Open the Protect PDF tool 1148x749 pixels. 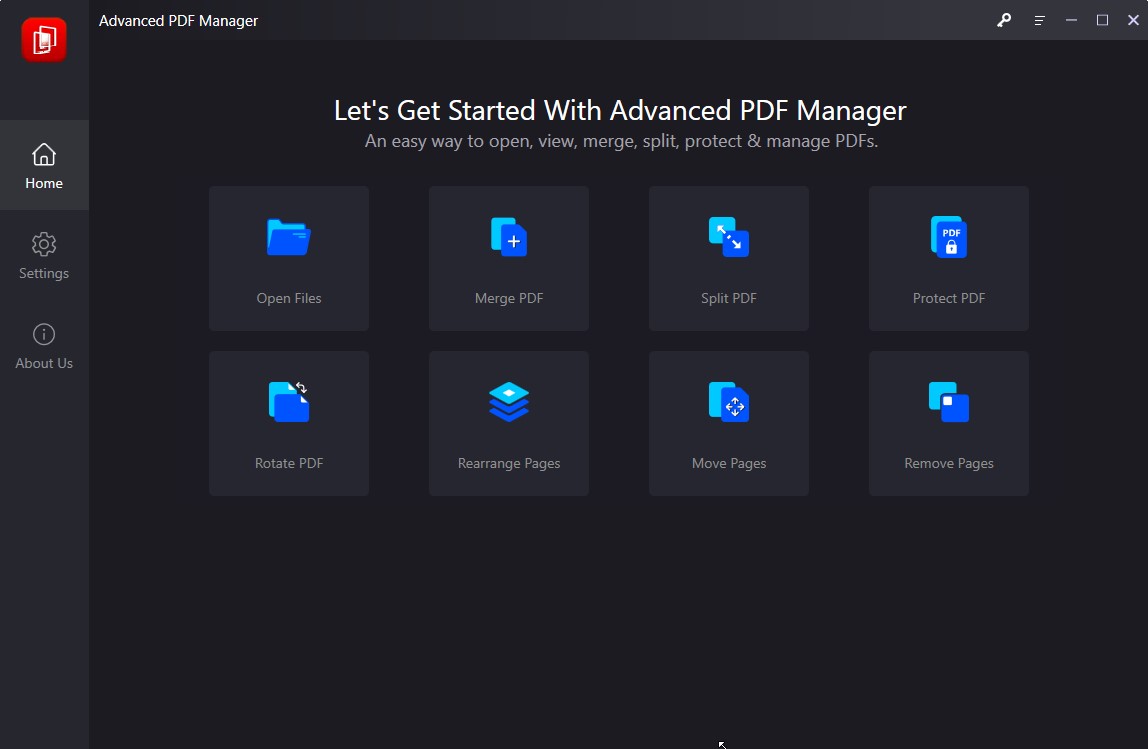948,258
